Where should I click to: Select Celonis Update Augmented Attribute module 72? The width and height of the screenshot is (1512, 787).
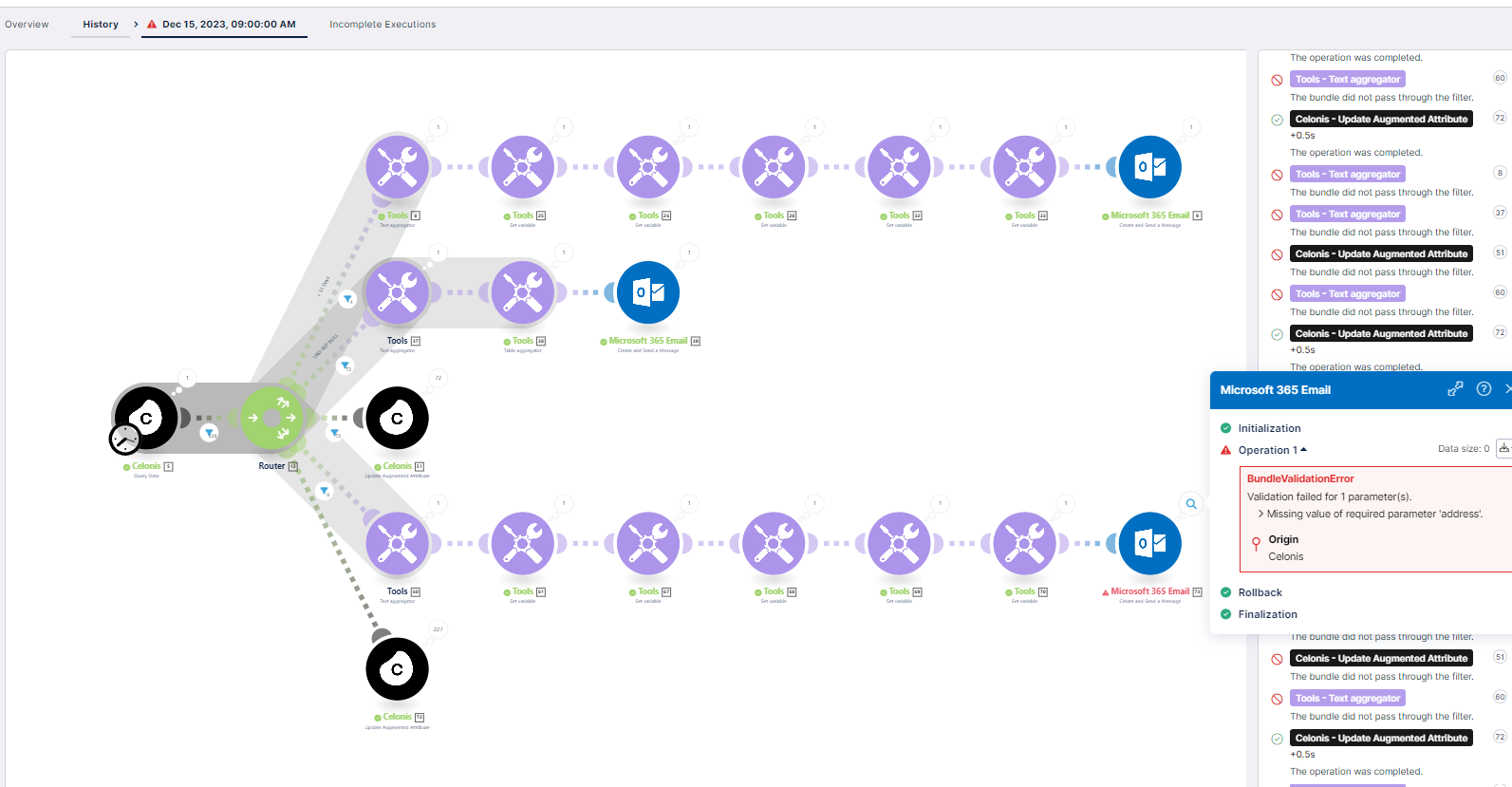(x=397, y=668)
